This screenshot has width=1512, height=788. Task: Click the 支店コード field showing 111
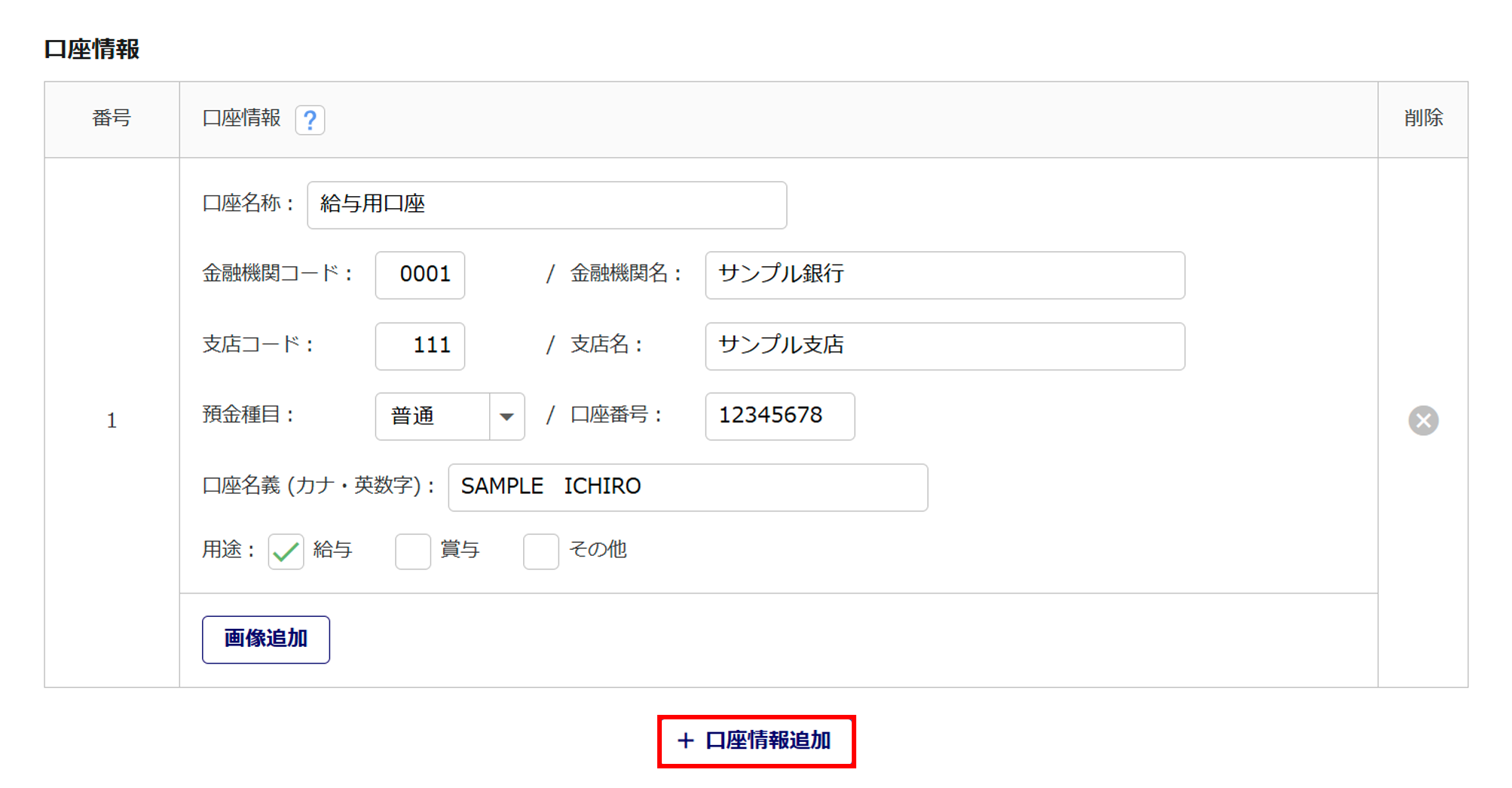tap(420, 346)
